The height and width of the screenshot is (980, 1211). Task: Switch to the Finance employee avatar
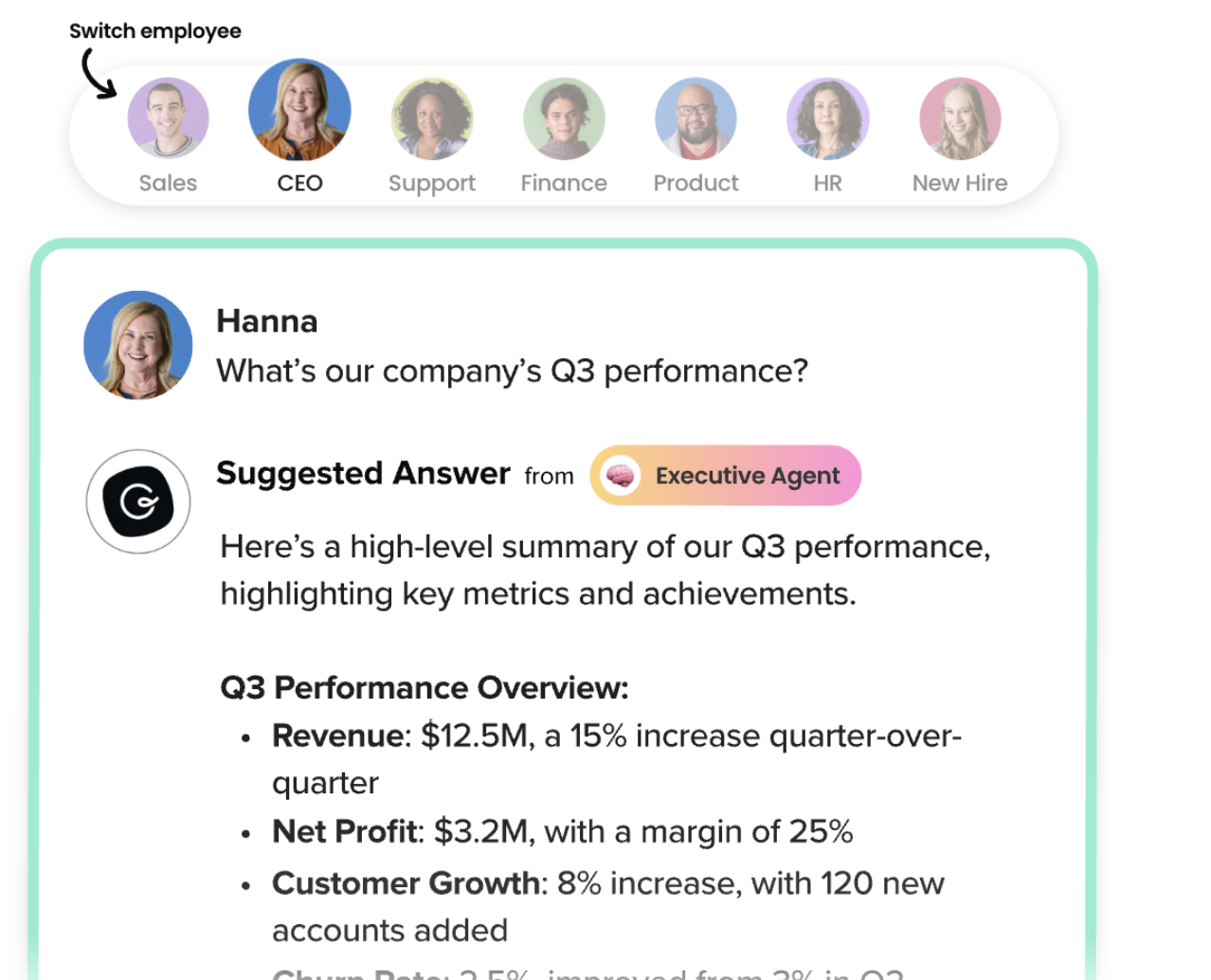point(564,118)
